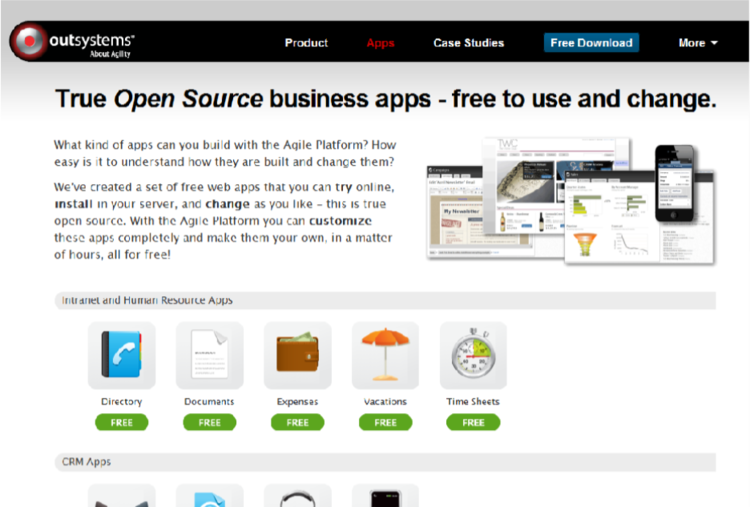750x507 pixels.
Task: Click the Directory label link
Action: click(x=121, y=401)
